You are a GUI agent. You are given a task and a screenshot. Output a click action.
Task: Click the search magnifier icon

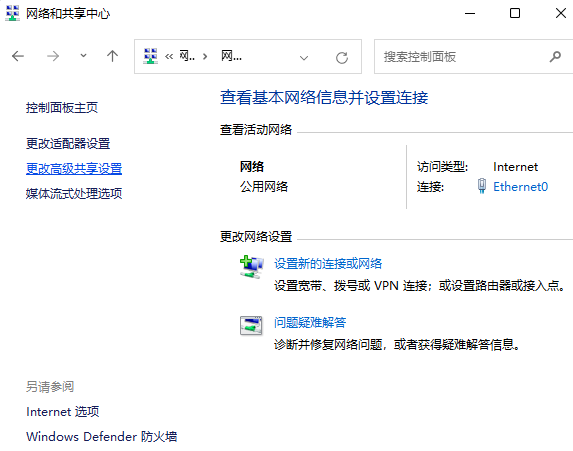point(555,57)
